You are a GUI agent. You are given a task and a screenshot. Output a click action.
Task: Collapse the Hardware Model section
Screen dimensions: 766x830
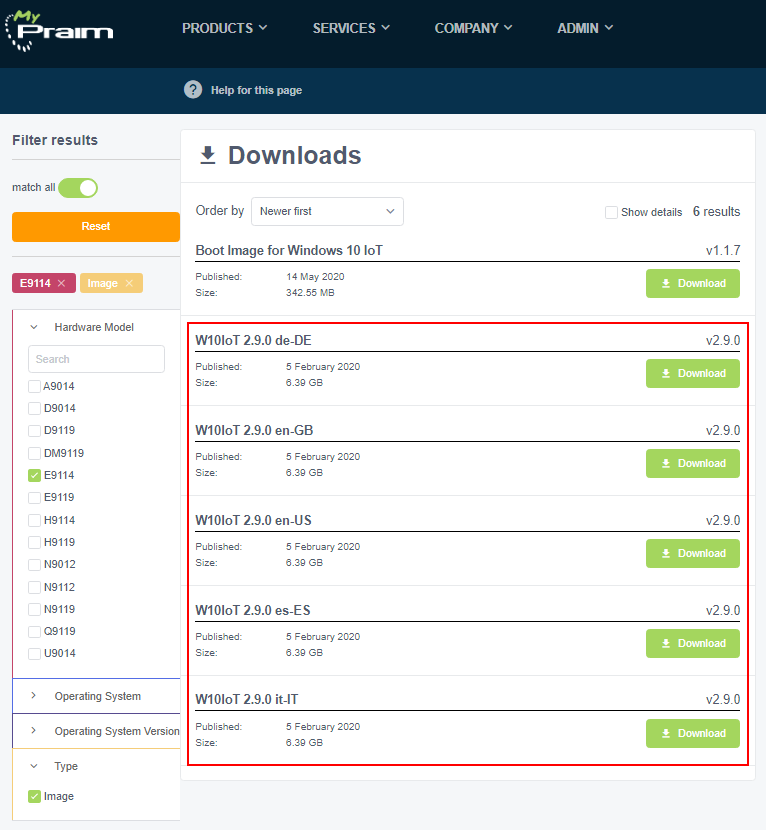(34, 327)
